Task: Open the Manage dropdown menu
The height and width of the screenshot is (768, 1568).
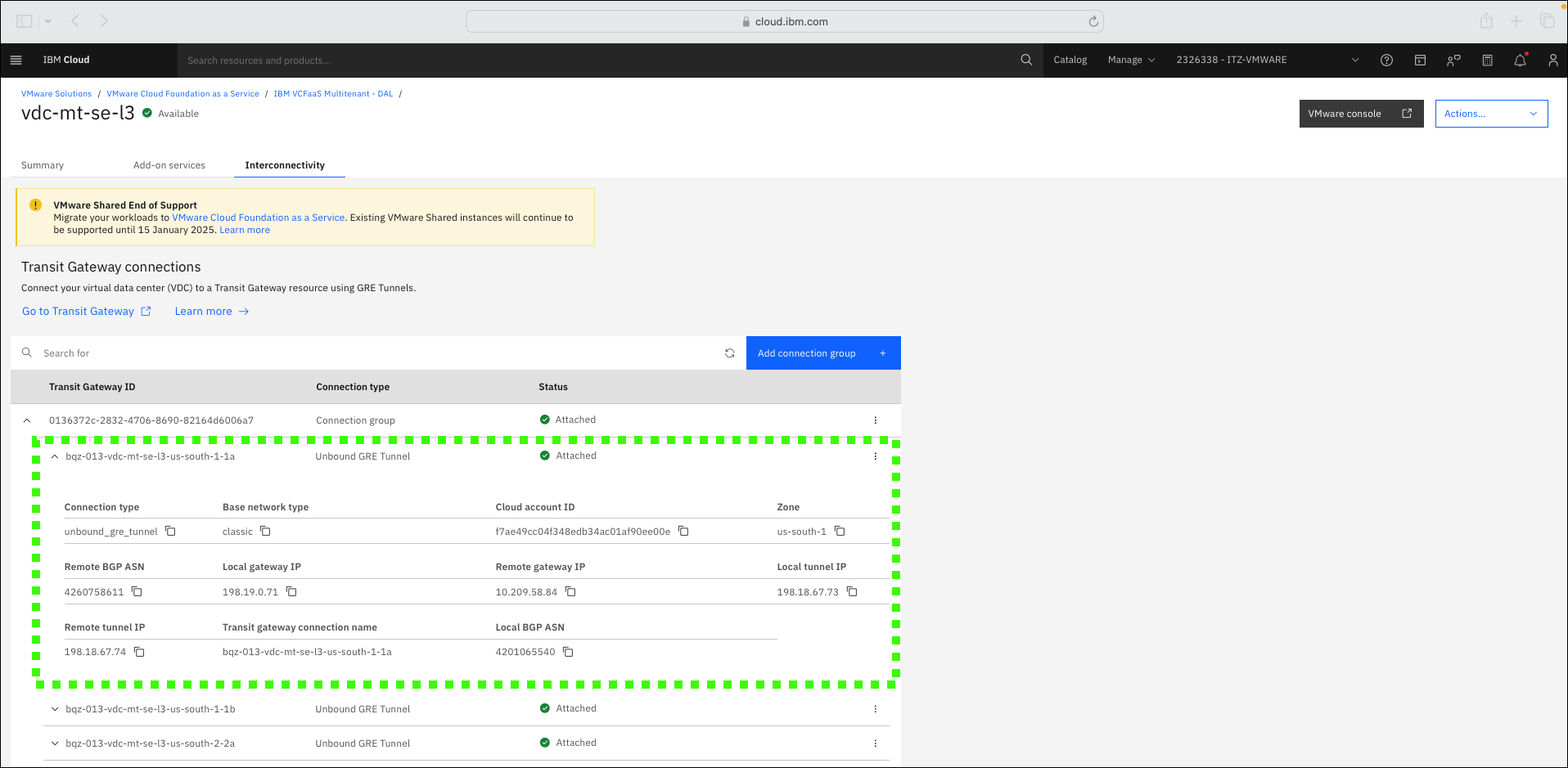Action: tap(1131, 60)
